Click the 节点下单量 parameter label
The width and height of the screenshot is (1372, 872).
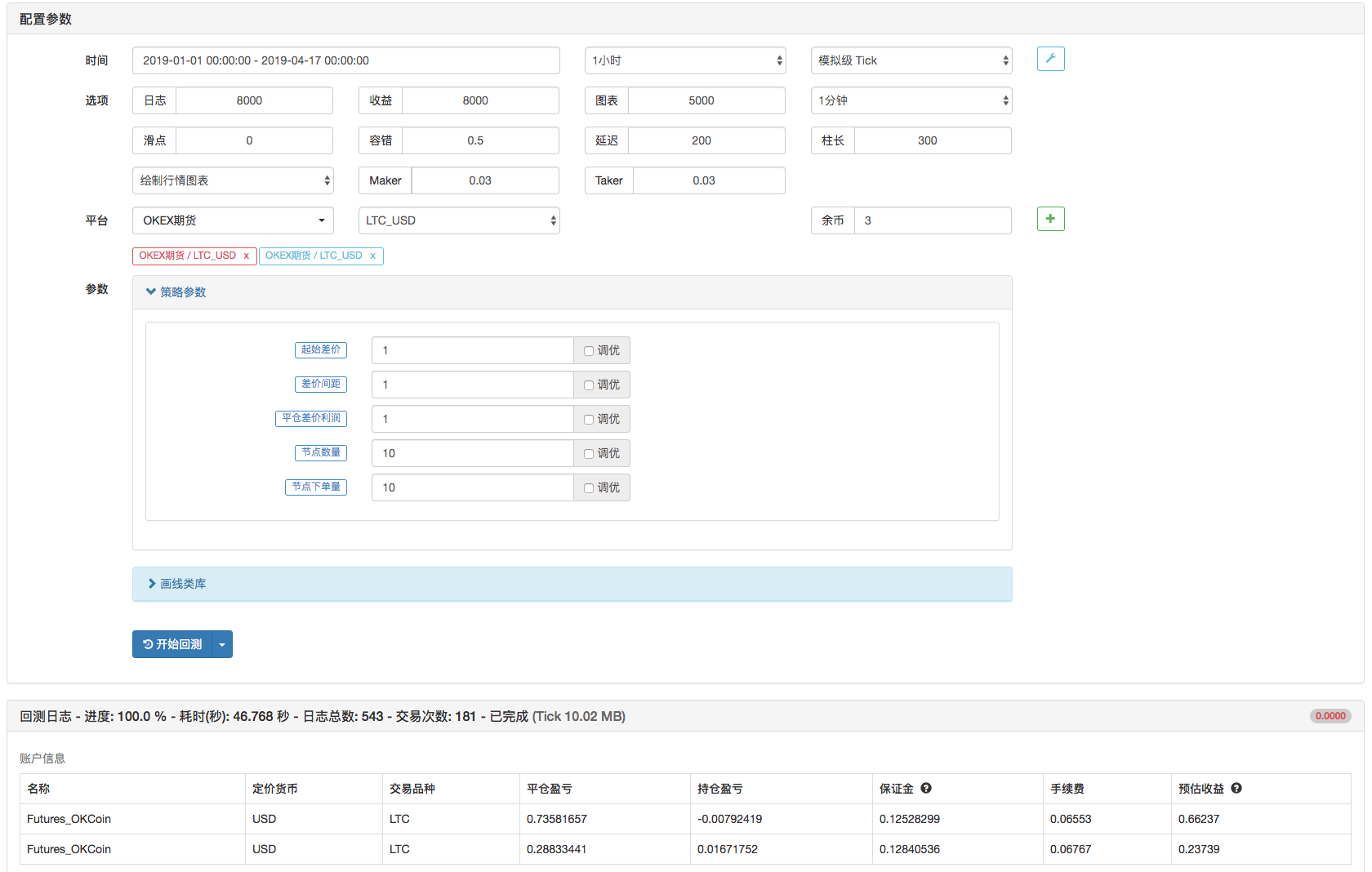[316, 487]
